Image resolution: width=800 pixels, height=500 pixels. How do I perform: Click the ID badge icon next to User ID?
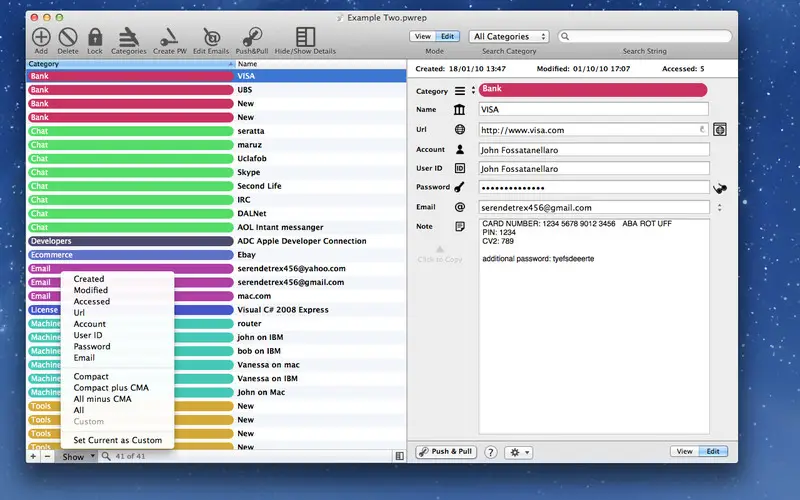pyautogui.click(x=460, y=168)
